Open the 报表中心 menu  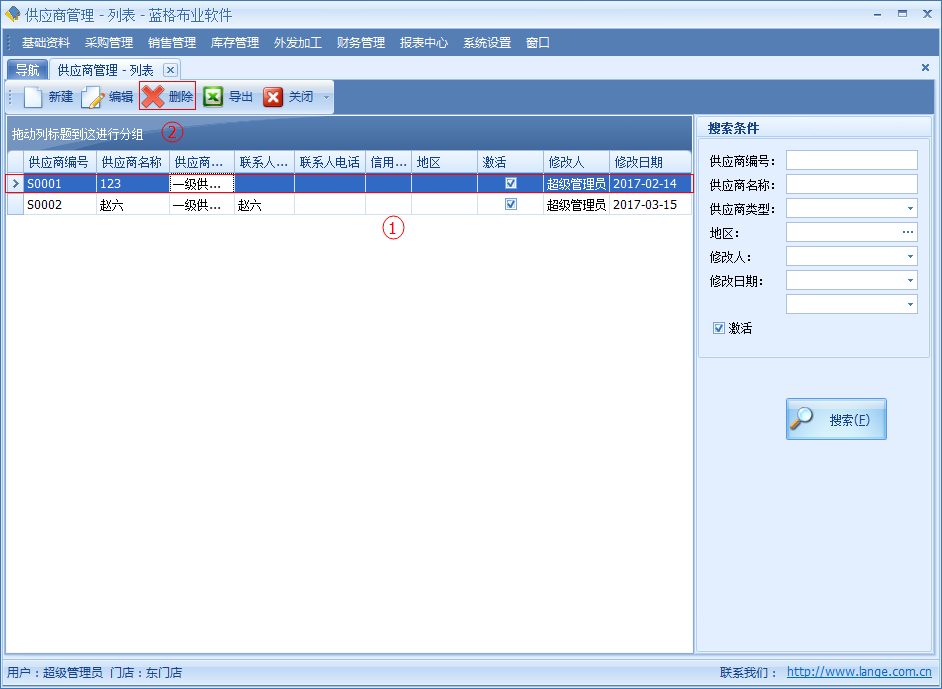click(424, 43)
